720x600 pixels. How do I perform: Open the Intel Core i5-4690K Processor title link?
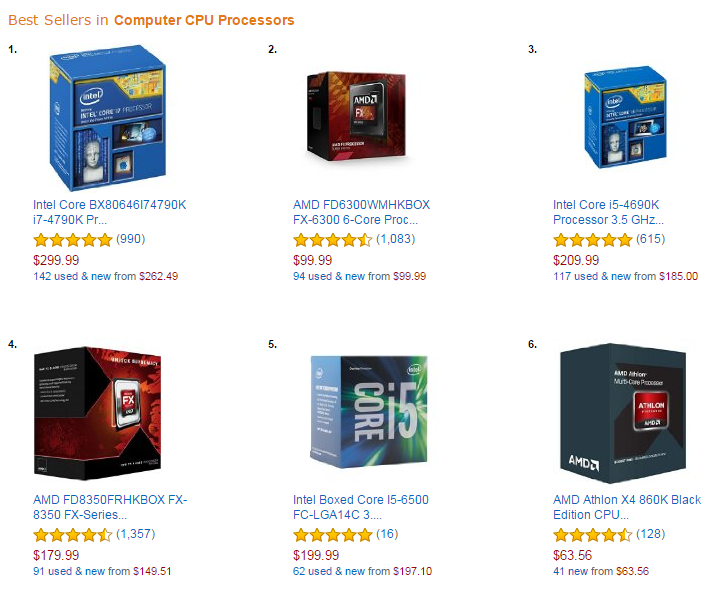(608, 212)
